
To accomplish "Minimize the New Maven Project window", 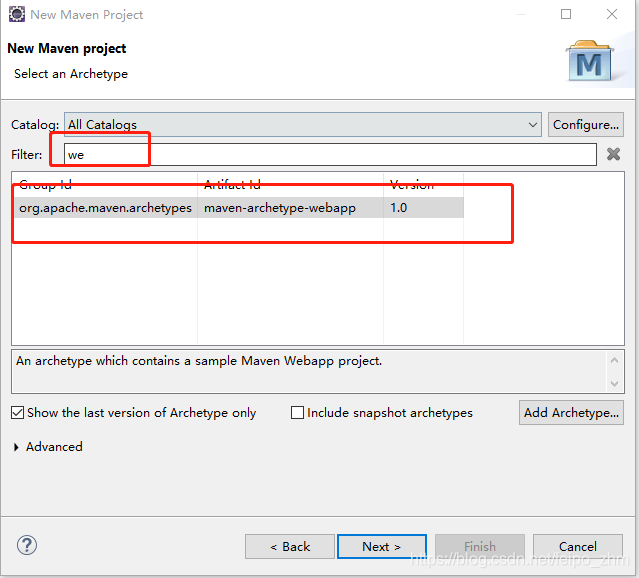I will tap(521, 14).
